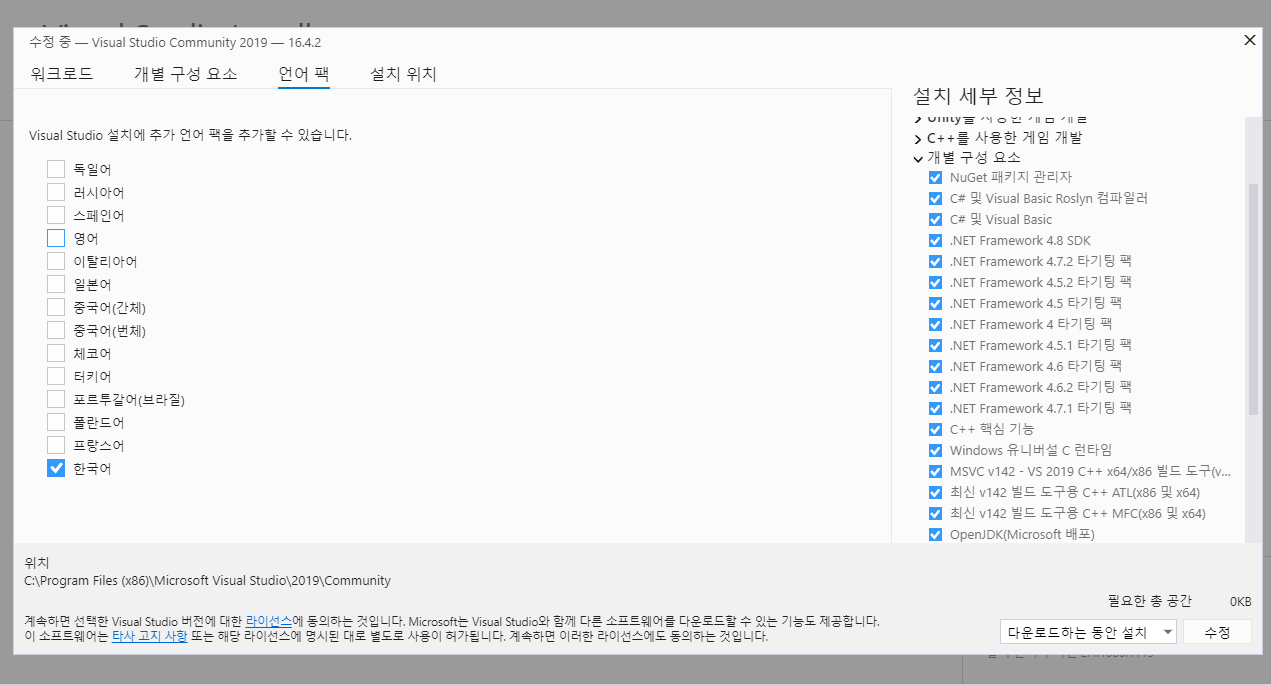Uncheck 최신 v142 빌드 도구용 C++ MFC
Viewport: 1271px width, 685px height.
tap(936, 513)
